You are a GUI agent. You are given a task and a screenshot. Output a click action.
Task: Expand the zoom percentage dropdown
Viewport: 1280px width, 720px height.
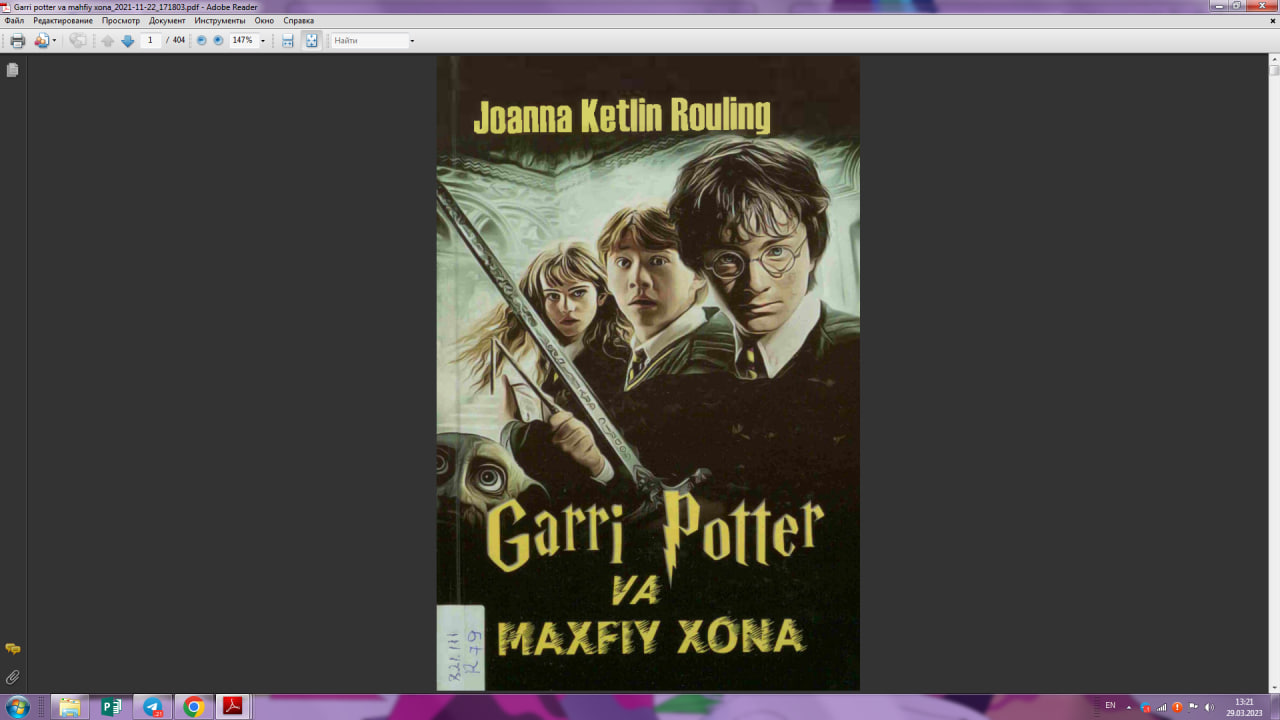[264, 40]
